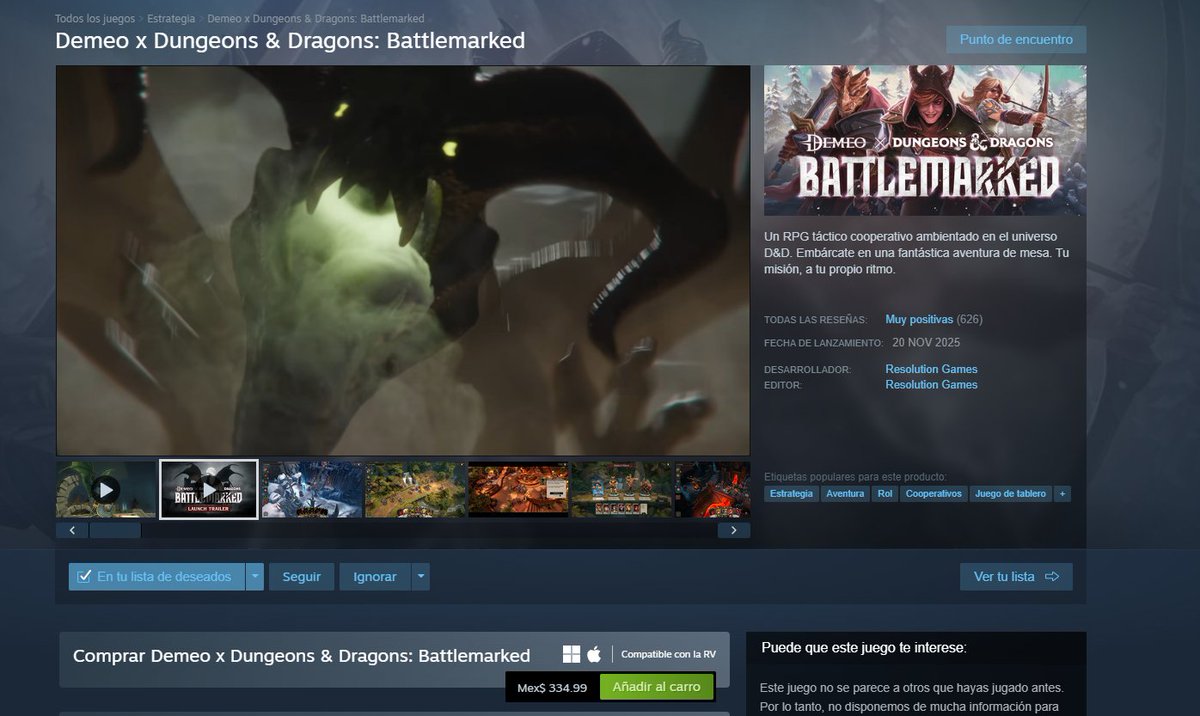Open the Punto de encuentro hub

click(1016, 40)
